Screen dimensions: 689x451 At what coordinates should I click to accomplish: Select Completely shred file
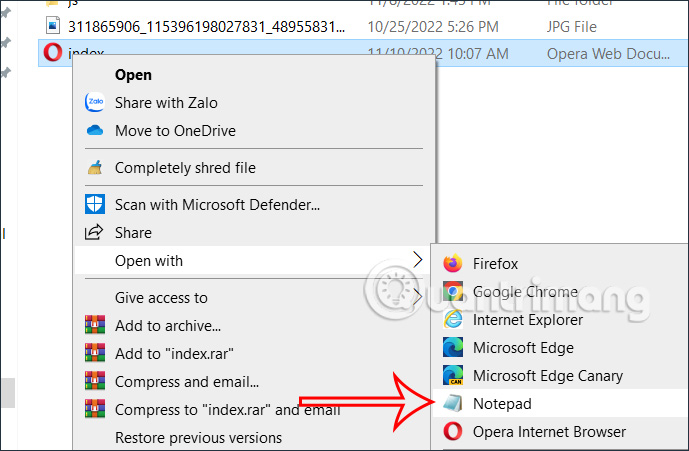coord(185,168)
